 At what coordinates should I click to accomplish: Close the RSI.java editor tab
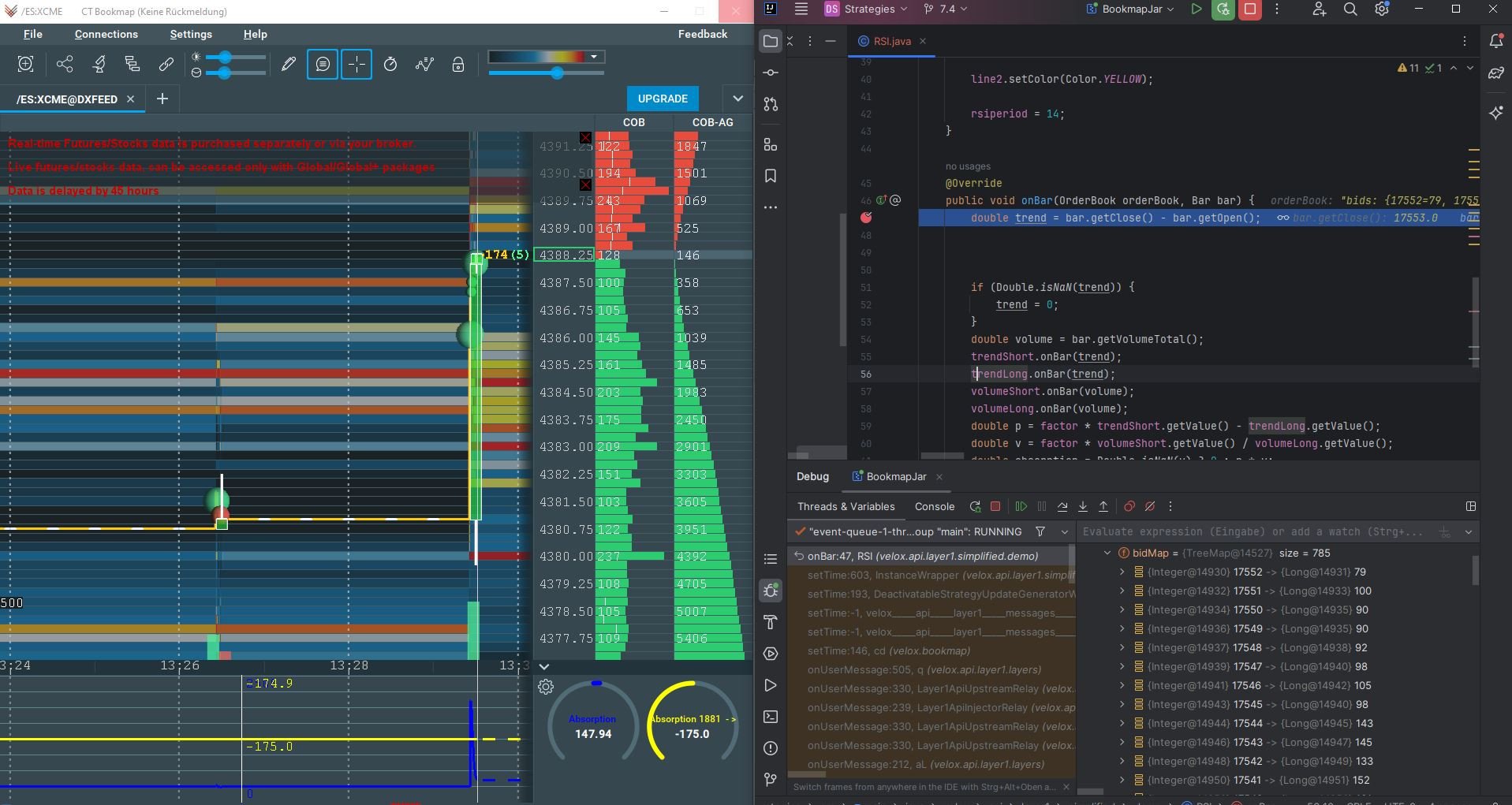point(922,41)
